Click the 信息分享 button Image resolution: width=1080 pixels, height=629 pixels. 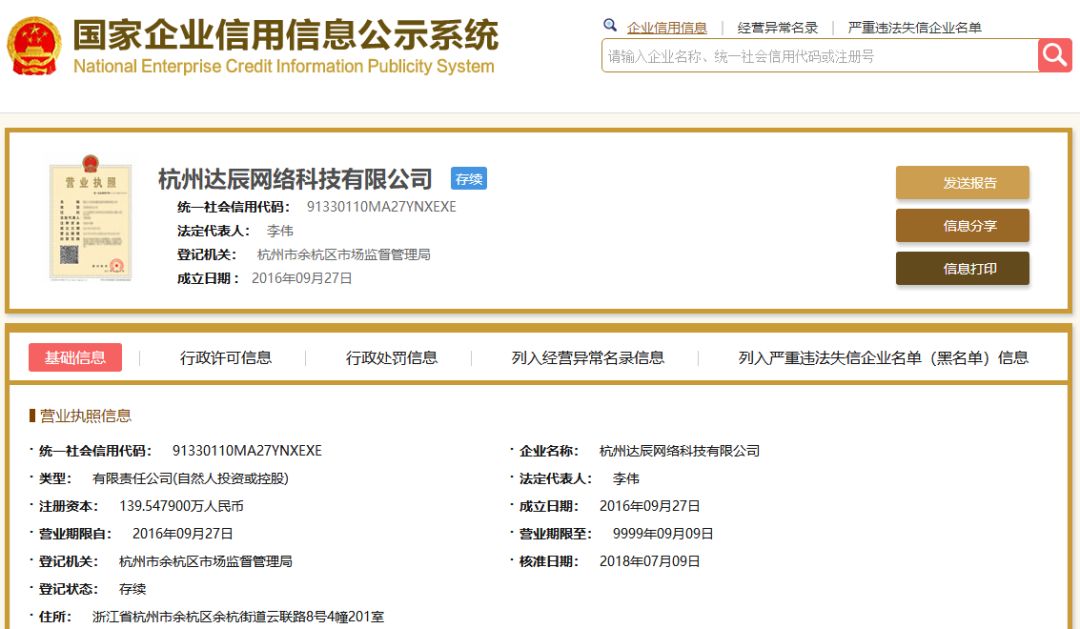pos(962,226)
